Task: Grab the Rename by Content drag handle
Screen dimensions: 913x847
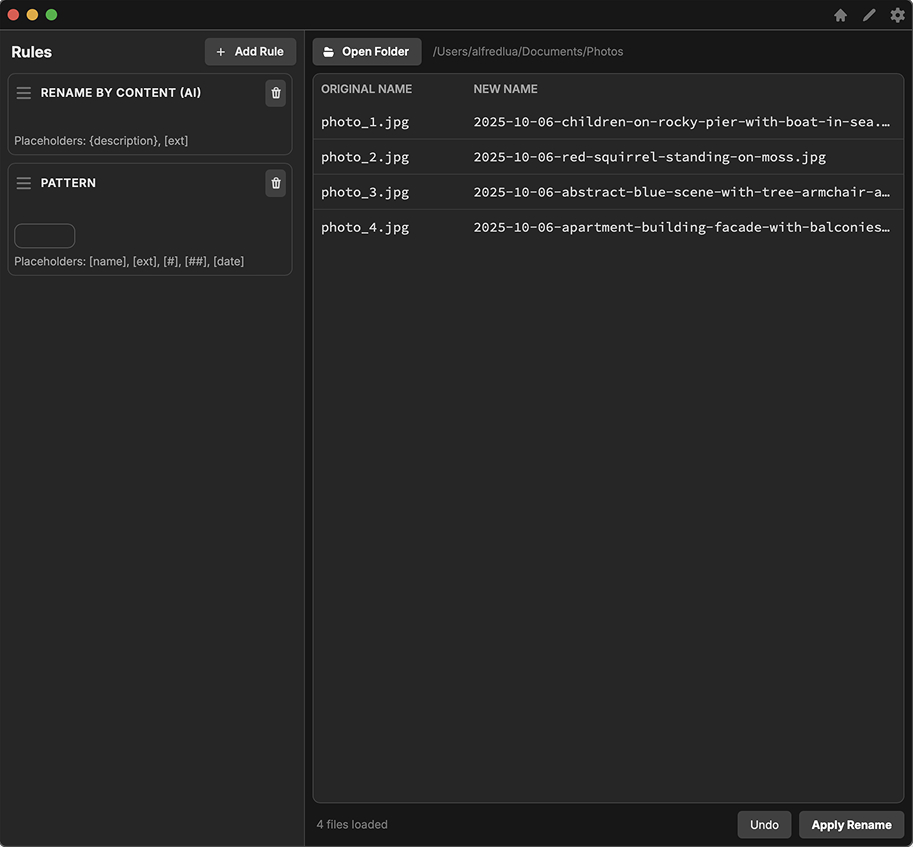Action: tap(24, 93)
